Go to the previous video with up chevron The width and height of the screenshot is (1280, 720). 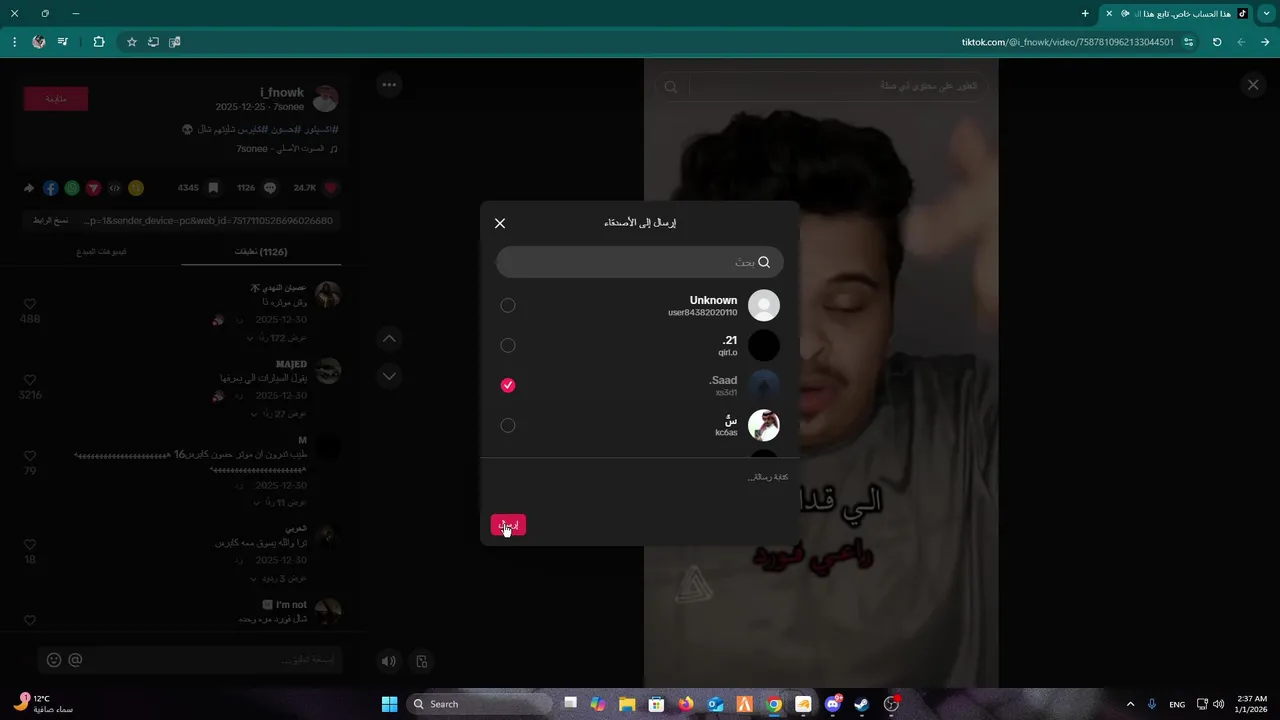coord(389,338)
